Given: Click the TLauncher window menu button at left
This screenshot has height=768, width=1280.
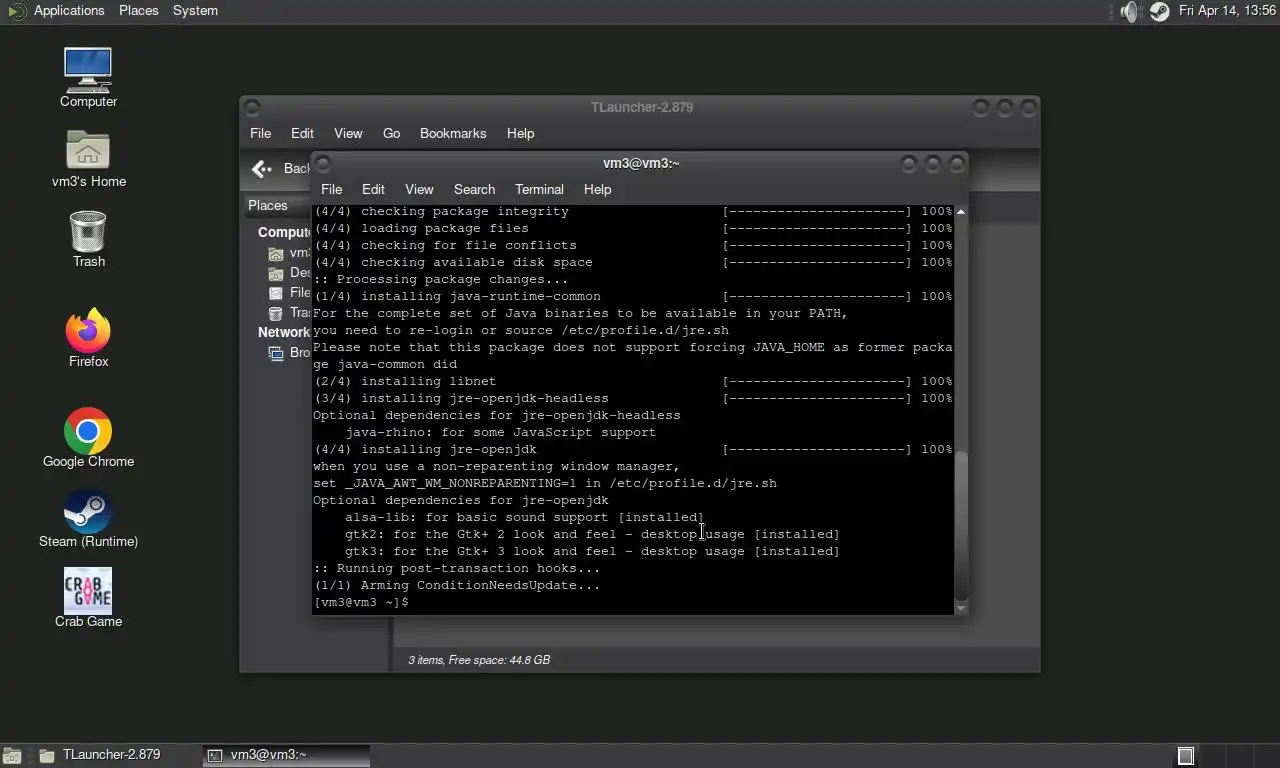Looking at the screenshot, I should [252, 107].
